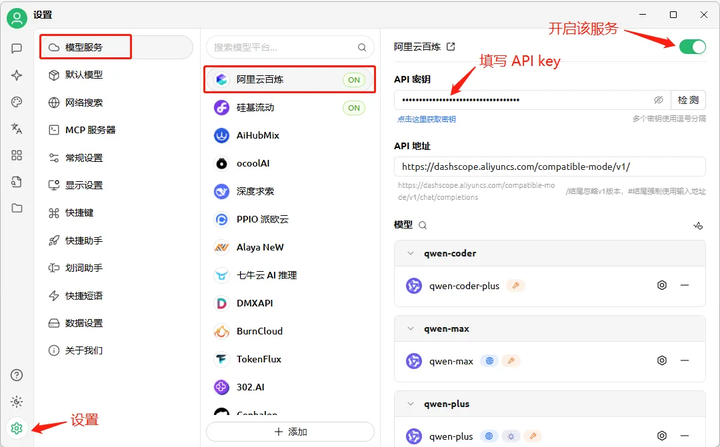Viewport: 720px width, 447px height.
Task: Open 快捷键 settings section
Action: click(x=117, y=213)
